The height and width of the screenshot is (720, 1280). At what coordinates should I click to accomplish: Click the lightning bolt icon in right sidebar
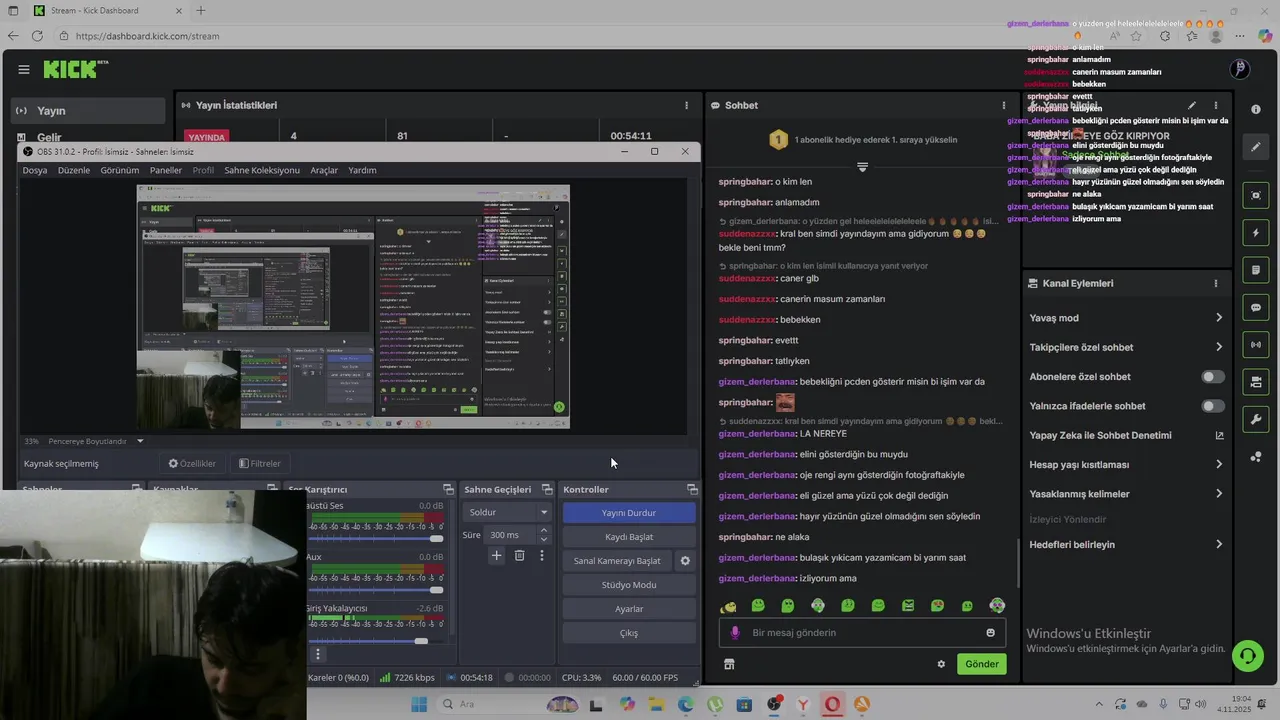click(1256, 233)
